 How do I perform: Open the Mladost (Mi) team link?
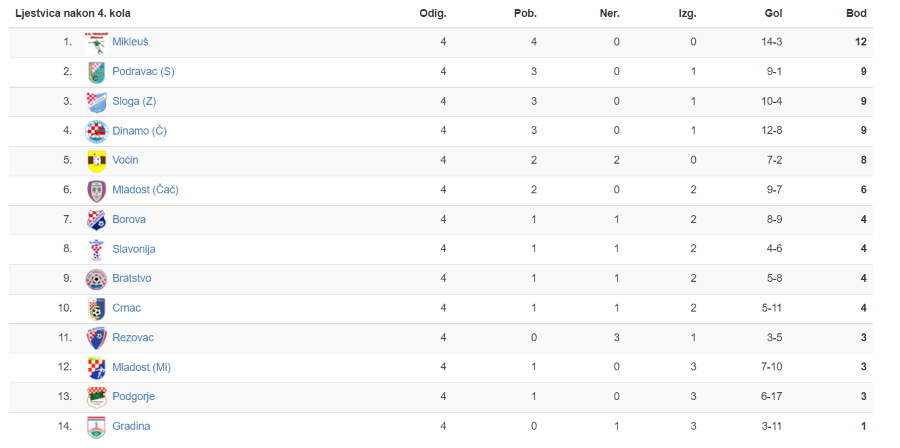(x=141, y=367)
